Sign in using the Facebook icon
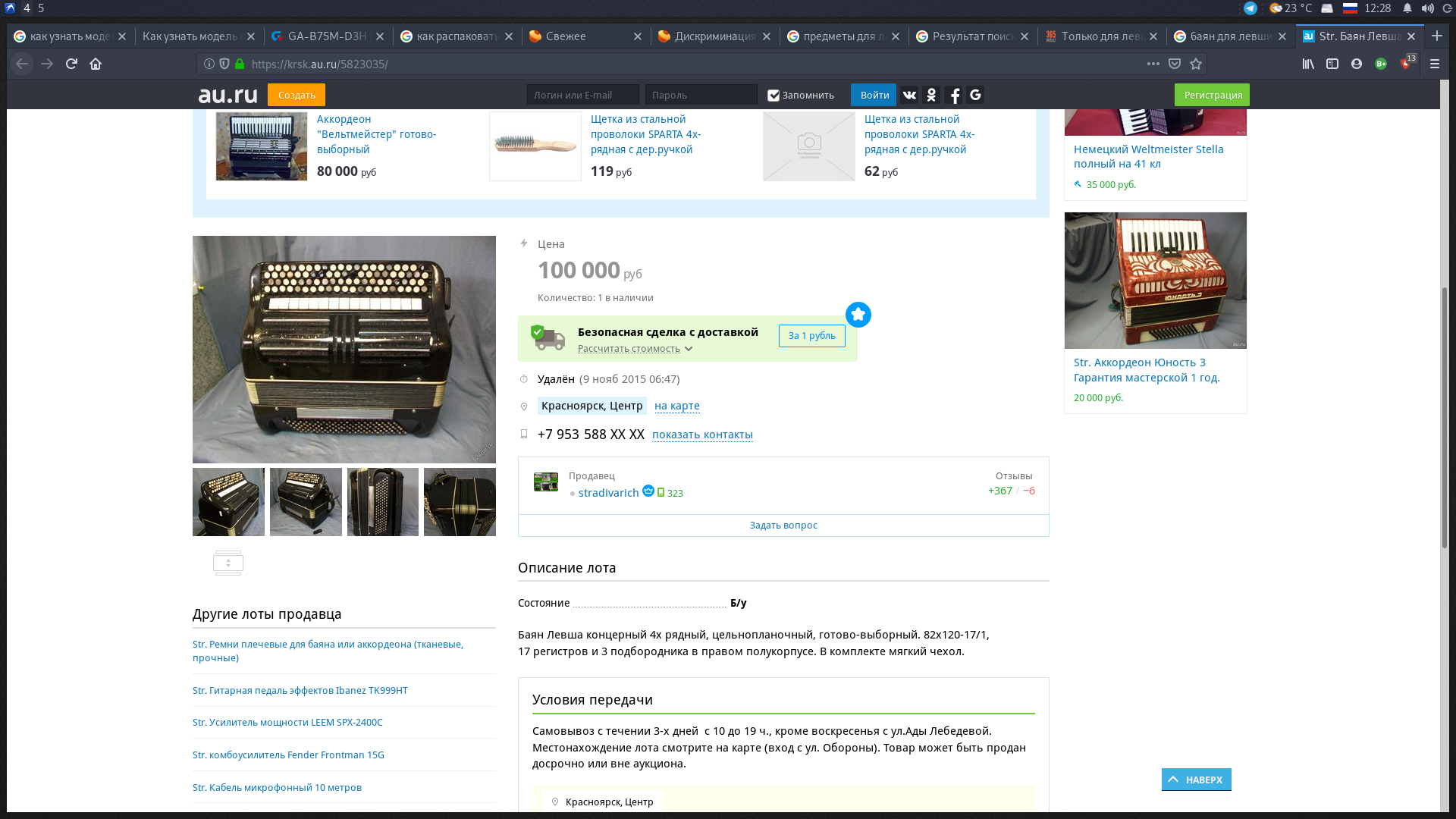Image resolution: width=1456 pixels, height=819 pixels. tap(955, 95)
